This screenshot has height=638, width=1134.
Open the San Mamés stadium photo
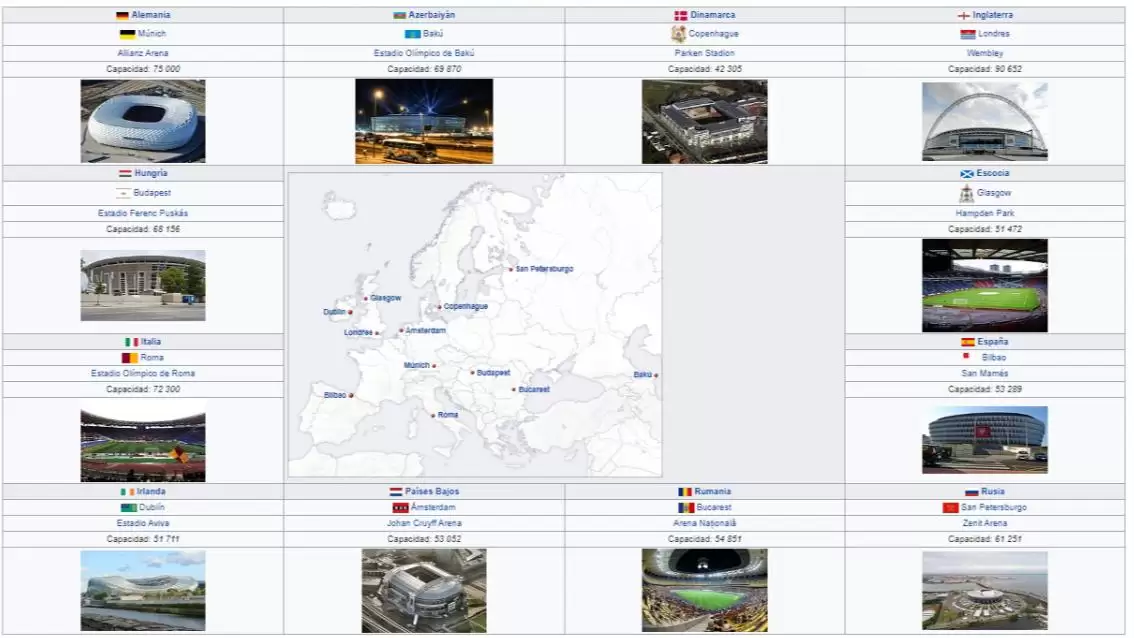984,440
